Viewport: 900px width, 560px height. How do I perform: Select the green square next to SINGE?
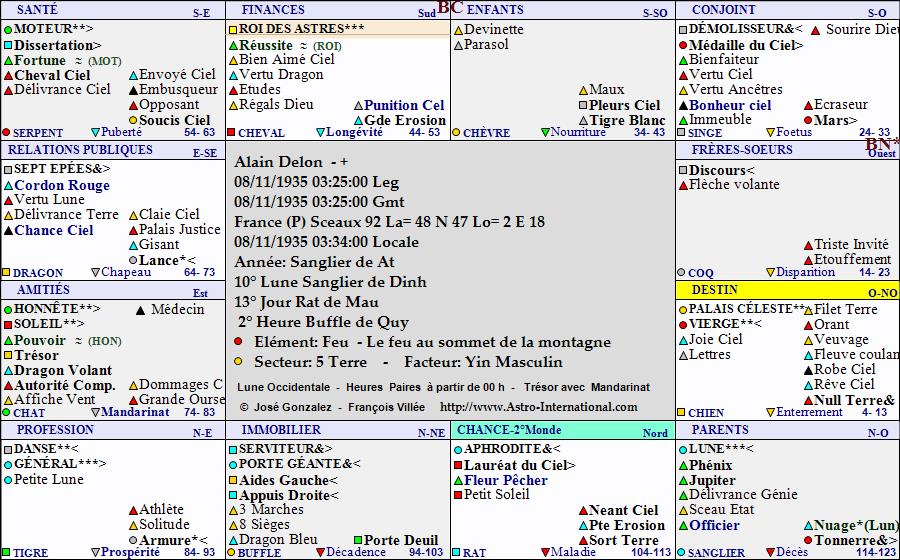point(682,132)
